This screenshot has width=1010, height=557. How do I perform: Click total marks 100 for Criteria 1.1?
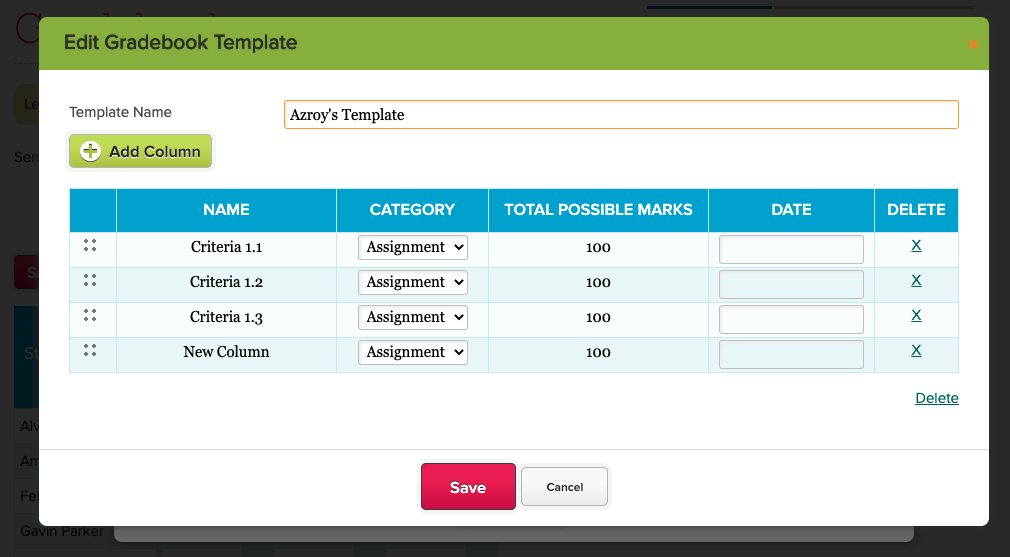[x=598, y=248]
